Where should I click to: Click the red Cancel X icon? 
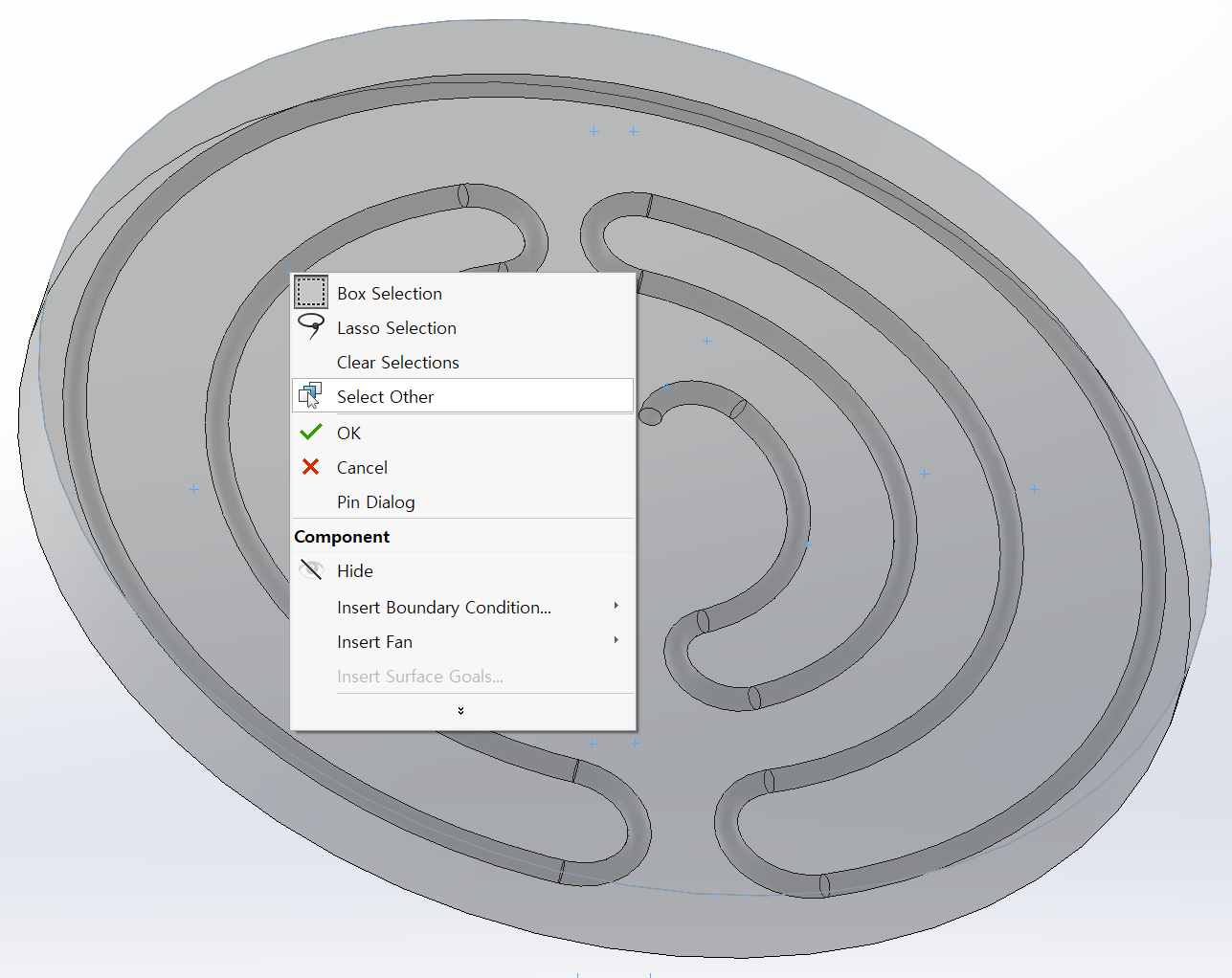coord(310,467)
